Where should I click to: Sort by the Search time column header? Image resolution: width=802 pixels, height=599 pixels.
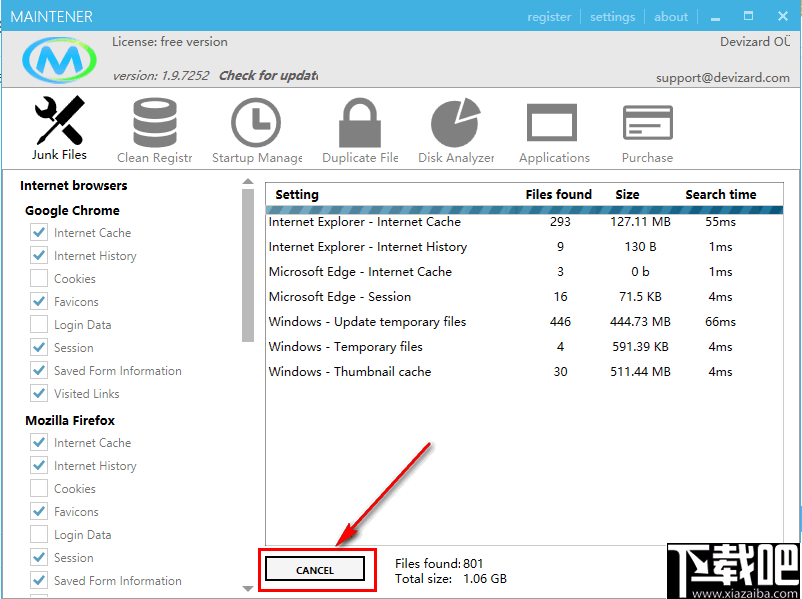(x=721, y=195)
